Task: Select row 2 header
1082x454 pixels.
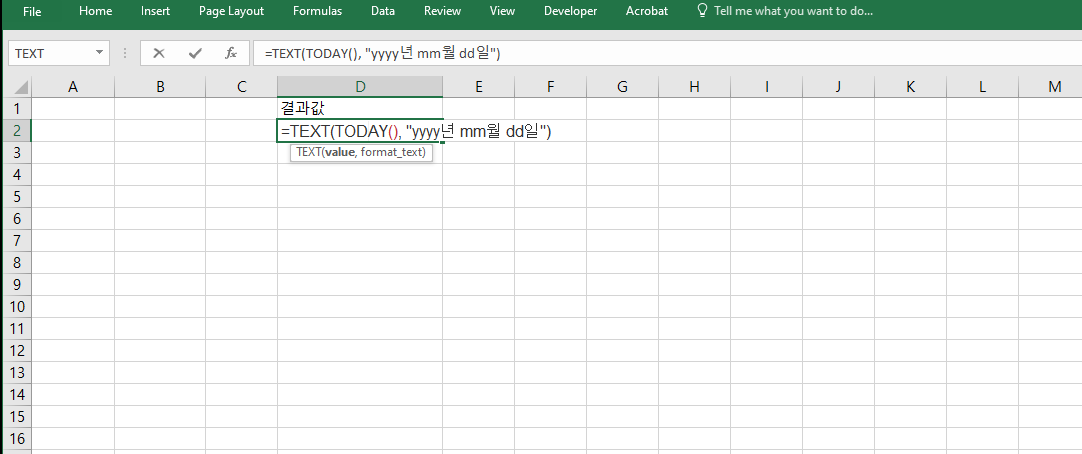Action: 17,130
